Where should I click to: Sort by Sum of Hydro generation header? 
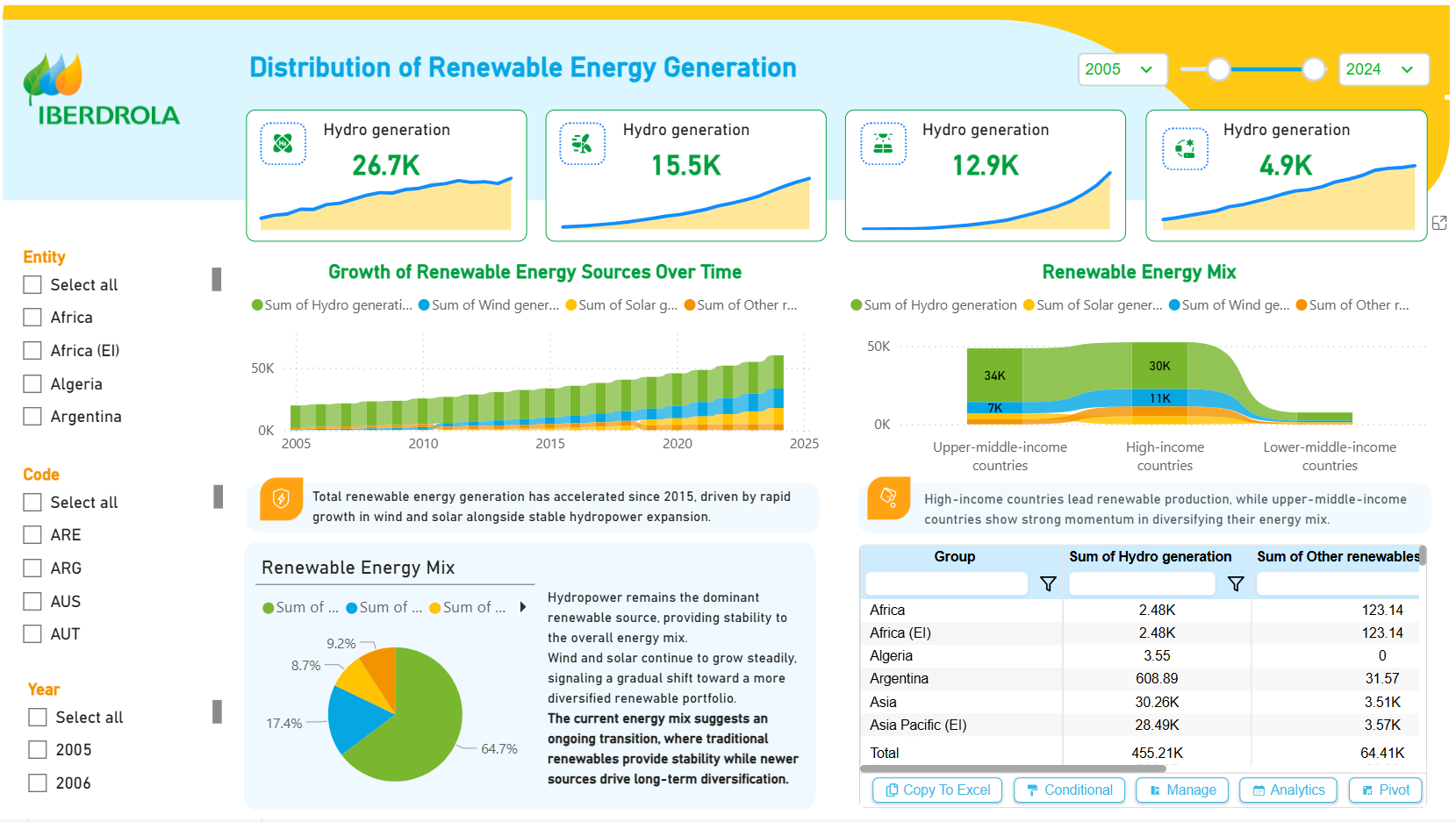click(1151, 557)
